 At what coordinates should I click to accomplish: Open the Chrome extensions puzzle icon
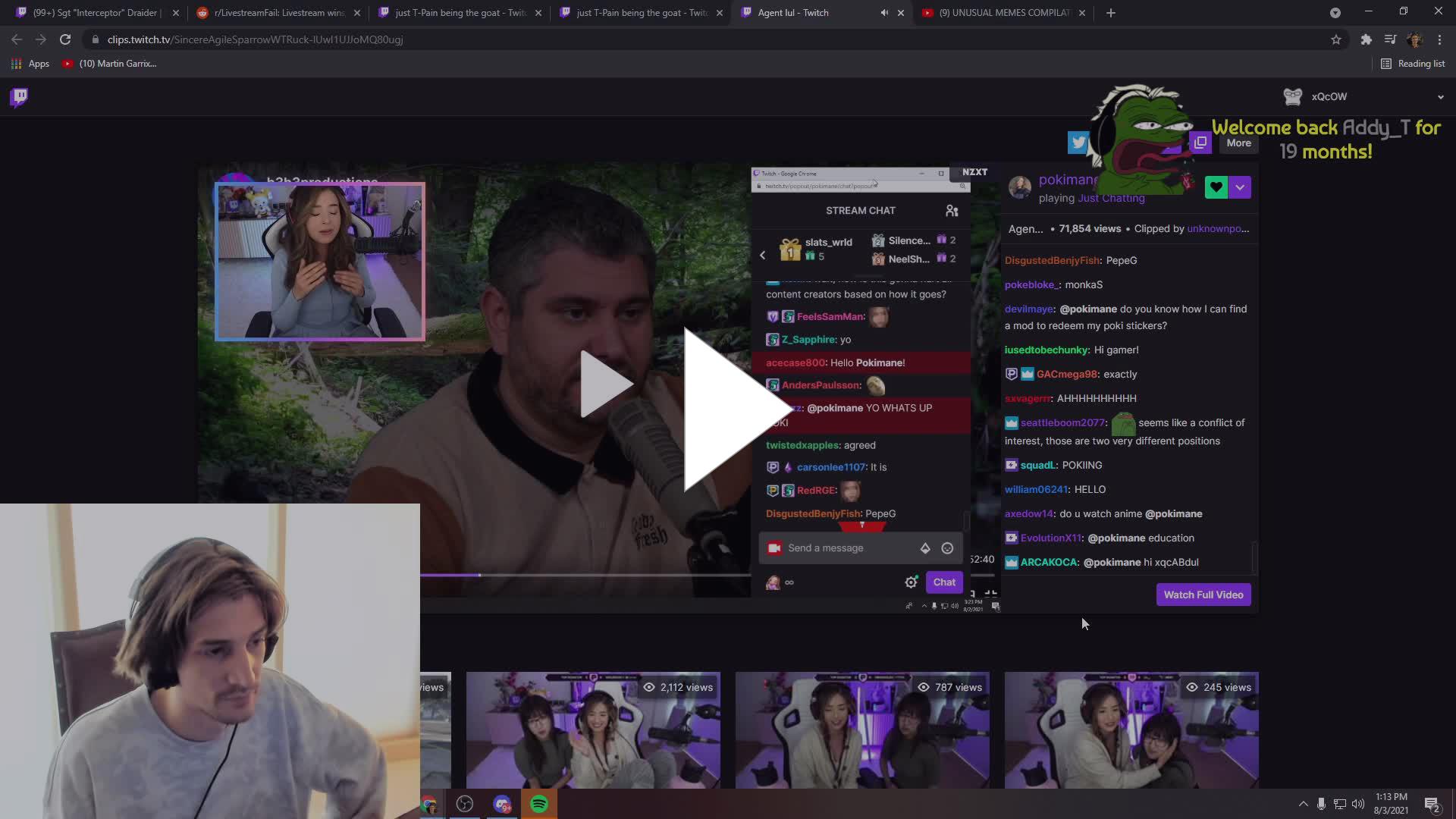(1366, 39)
